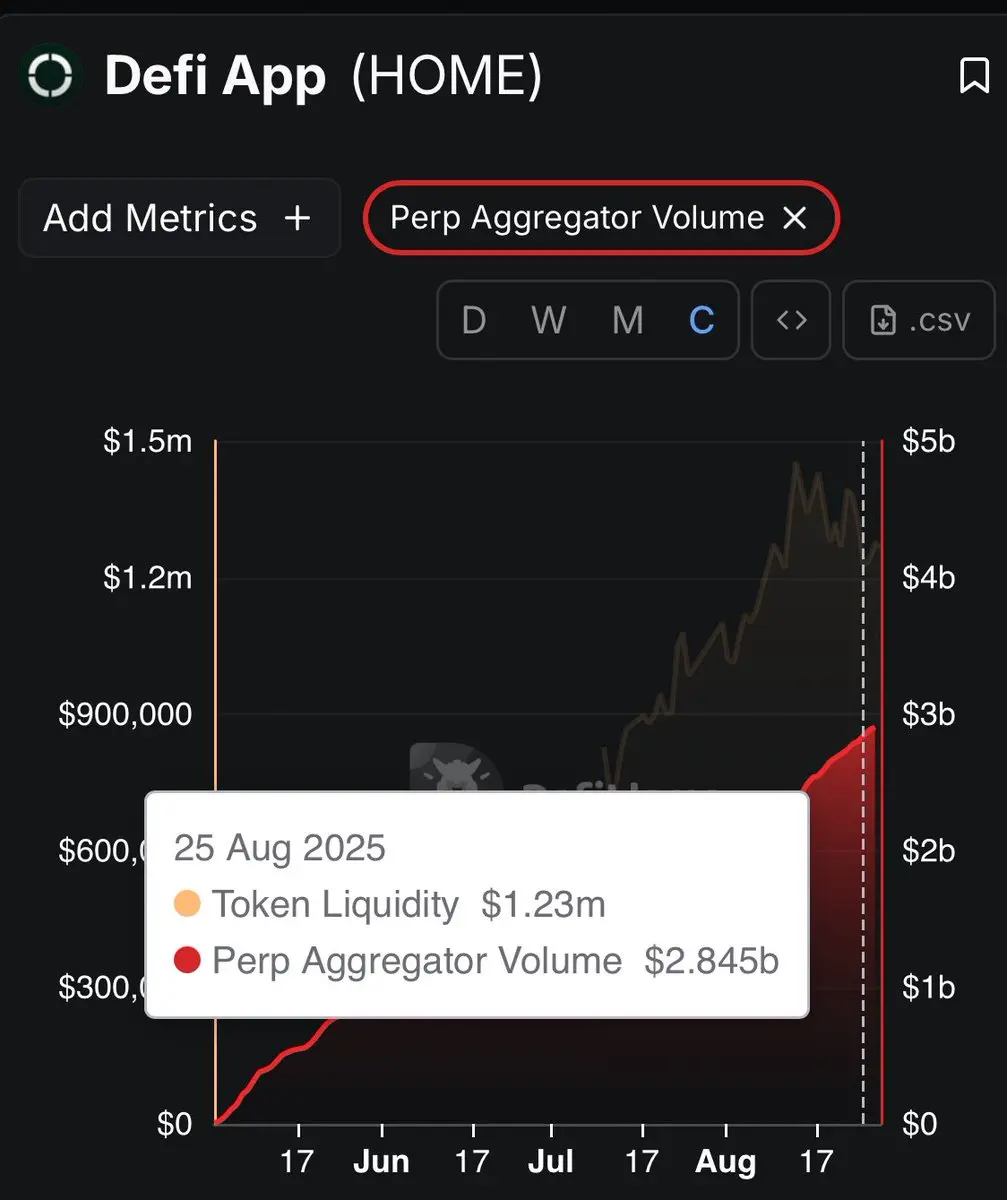This screenshot has height=1200, width=1007.
Task: Remove Perp Aggregator Volume metric with X
Action: 794,218
